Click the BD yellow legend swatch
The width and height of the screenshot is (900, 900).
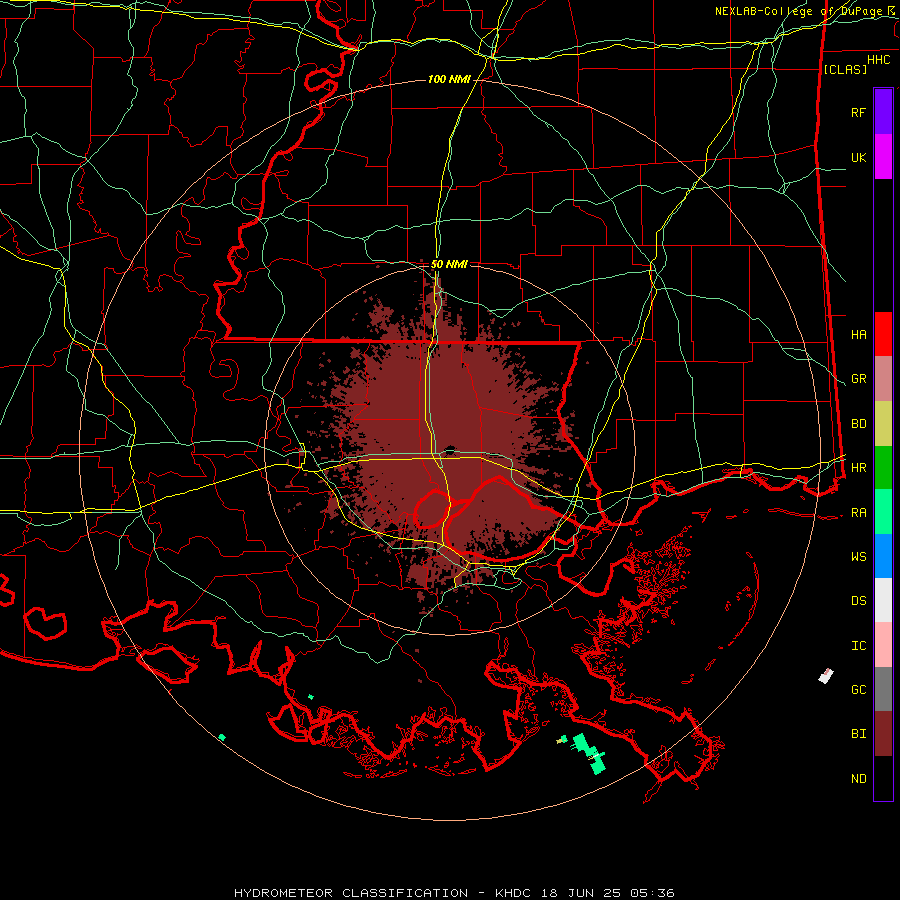point(883,424)
